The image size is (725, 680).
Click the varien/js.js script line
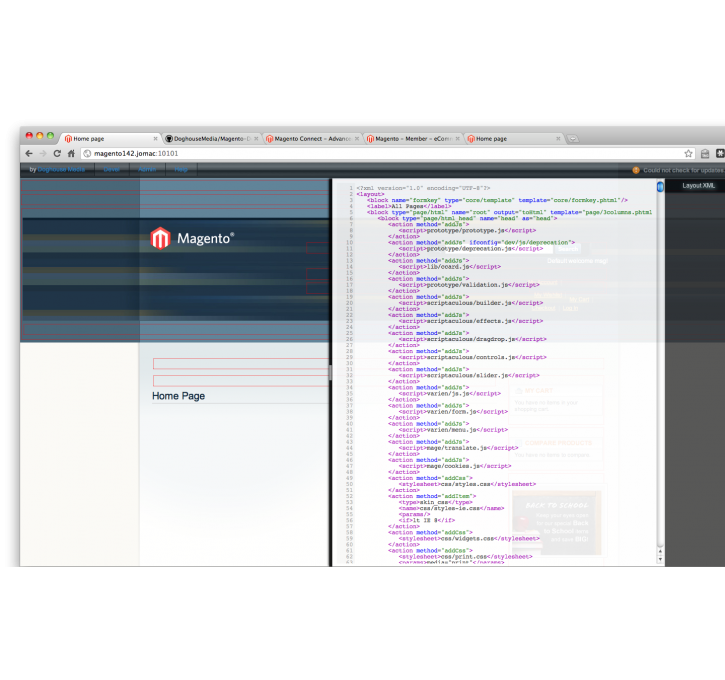(x=450, y=393)
